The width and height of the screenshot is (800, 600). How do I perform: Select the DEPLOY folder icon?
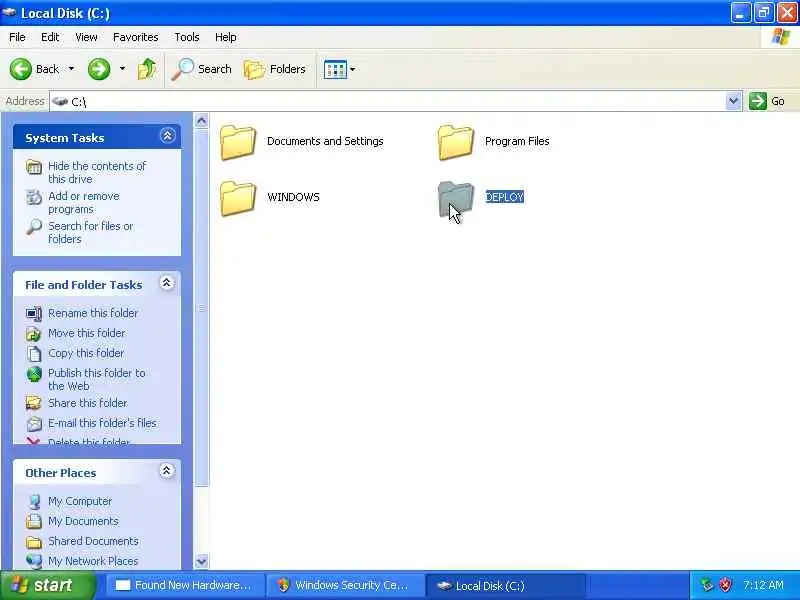(456, 199)
